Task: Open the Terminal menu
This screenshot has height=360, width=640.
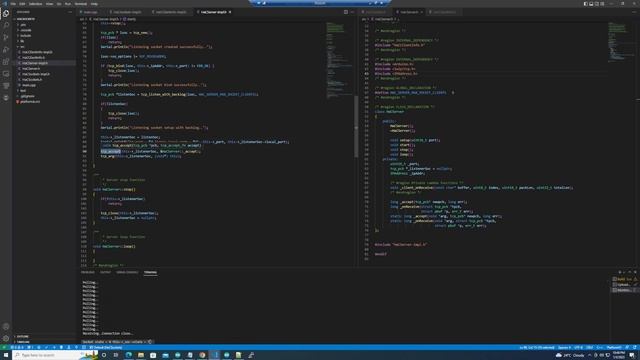Action: coord(80,4)
